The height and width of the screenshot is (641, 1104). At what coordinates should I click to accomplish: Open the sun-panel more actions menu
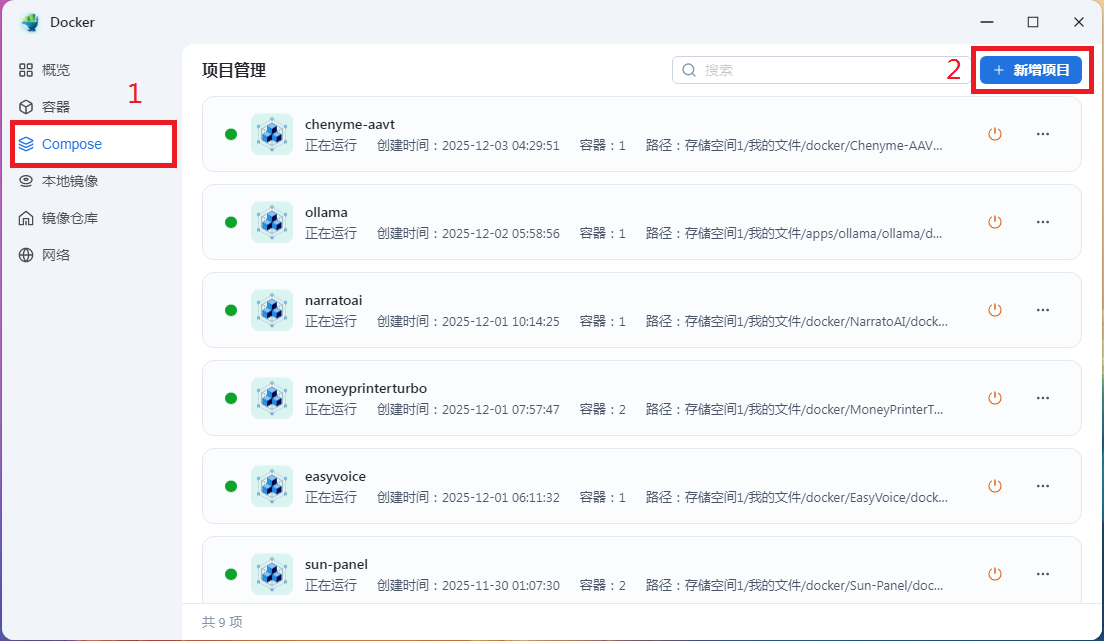tap(1043, 574)
